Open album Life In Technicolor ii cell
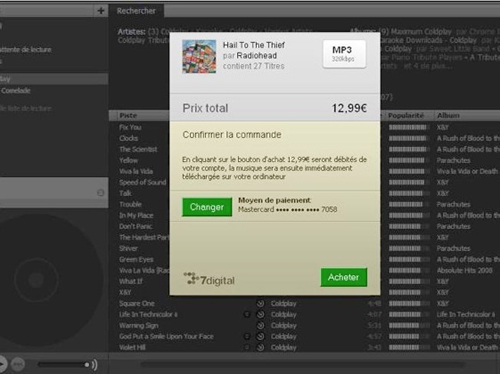Screen dimensions: 500x374 (466, 314)
